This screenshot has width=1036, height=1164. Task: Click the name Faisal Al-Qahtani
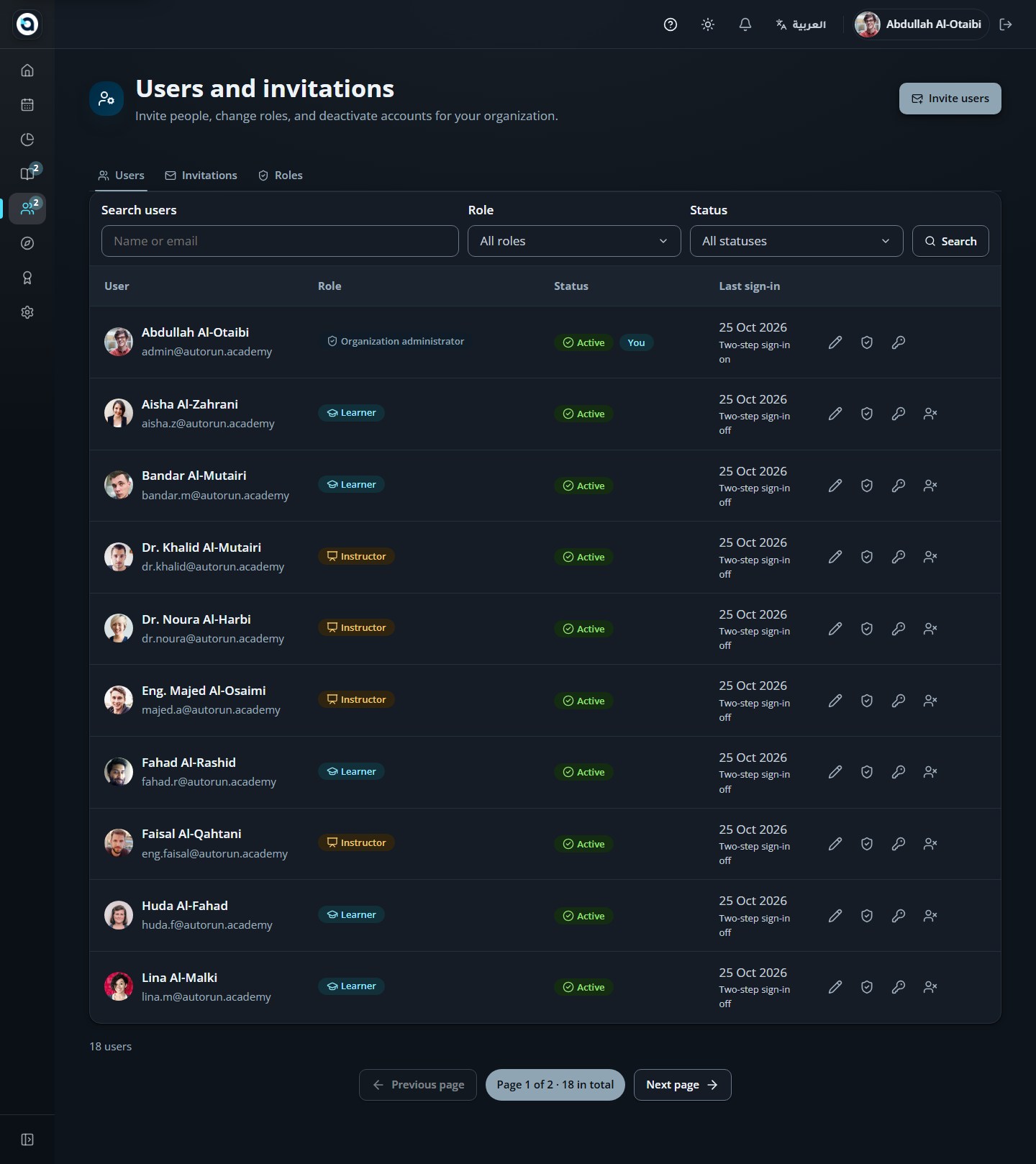191,834
